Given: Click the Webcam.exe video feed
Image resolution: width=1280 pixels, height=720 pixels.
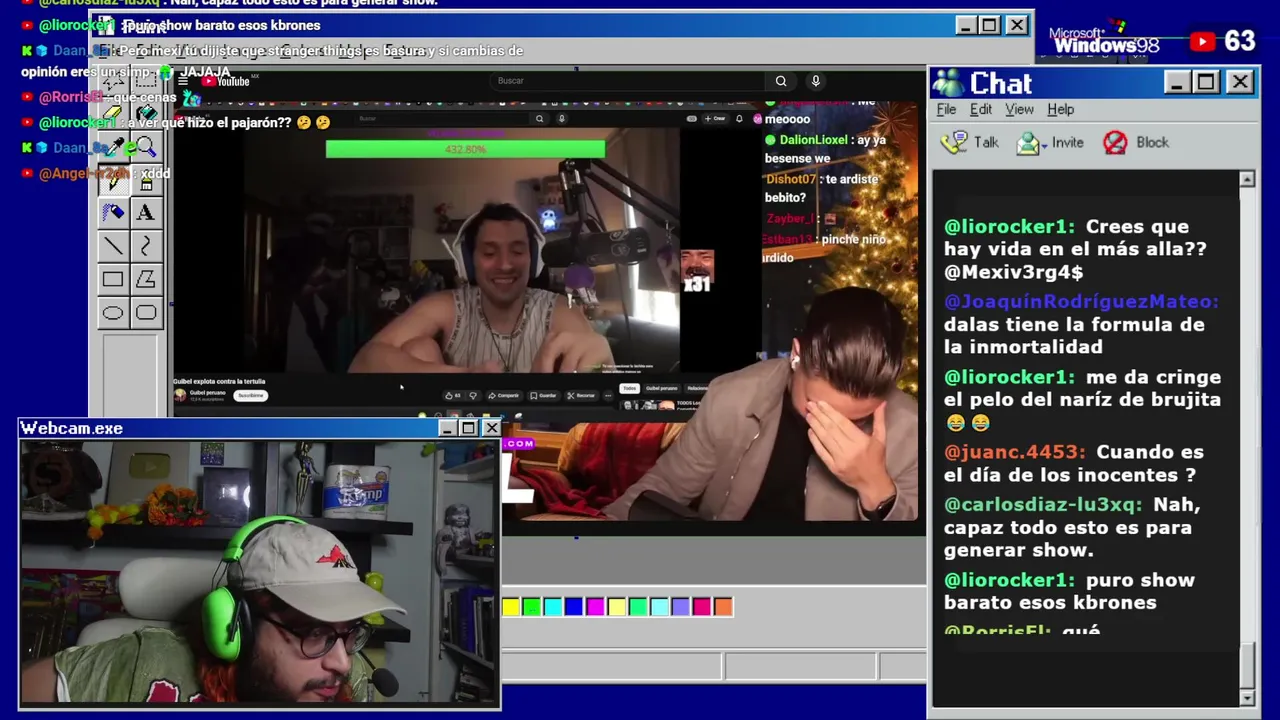Looking at the screenshot, I should pyautogui.click(x=260, y=573).
